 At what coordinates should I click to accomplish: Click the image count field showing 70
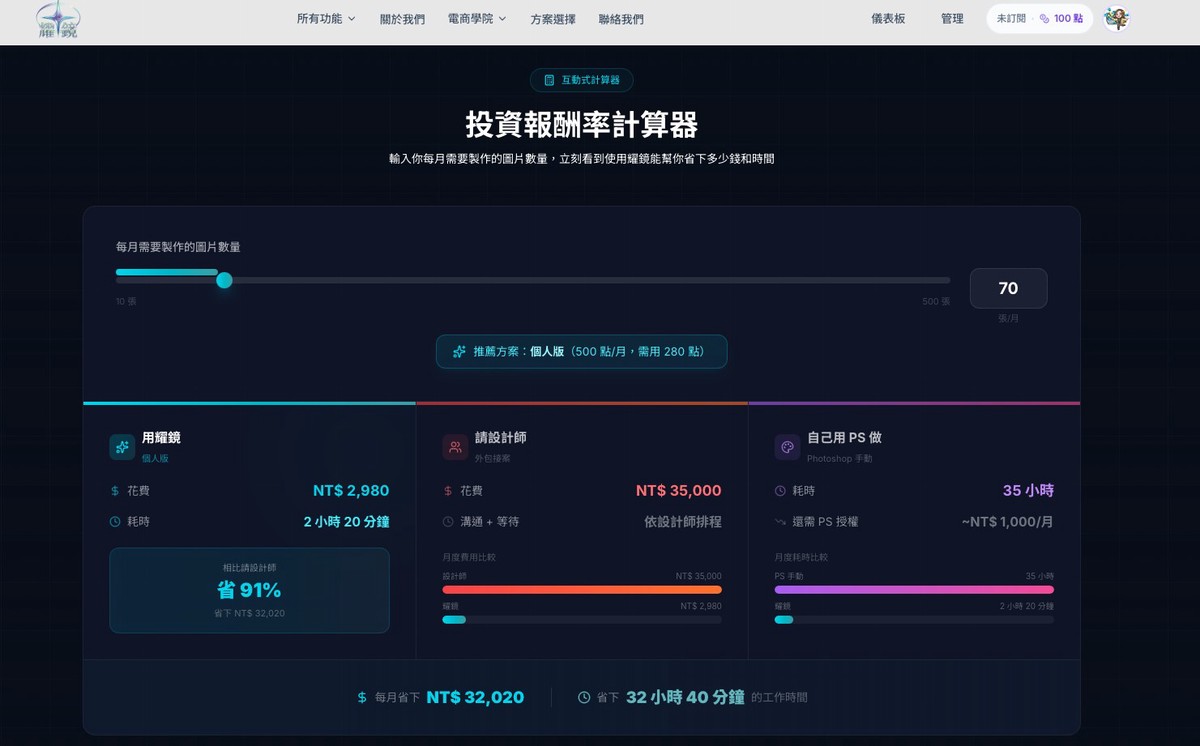[x=1008, y=288]
